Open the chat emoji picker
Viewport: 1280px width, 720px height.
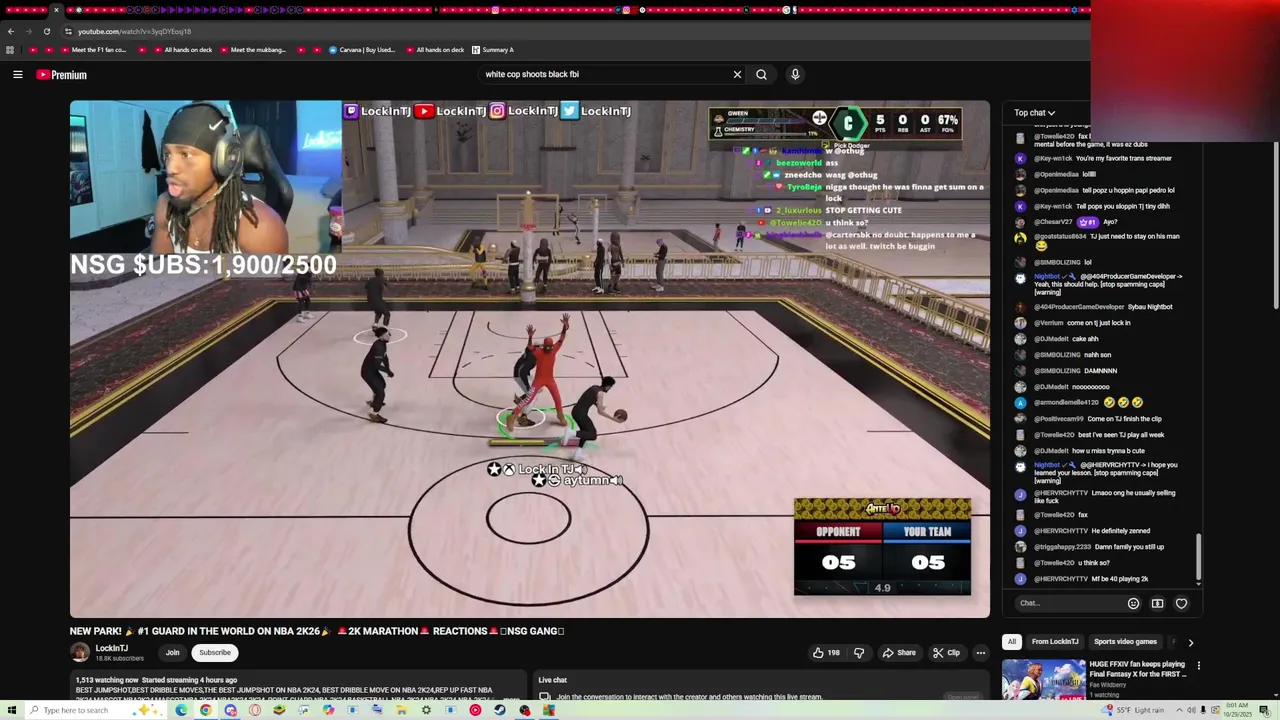[1133, 603]
